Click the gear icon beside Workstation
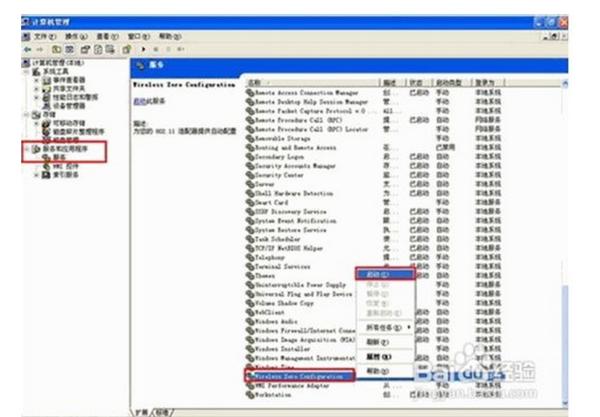 [x=250, y=395]
